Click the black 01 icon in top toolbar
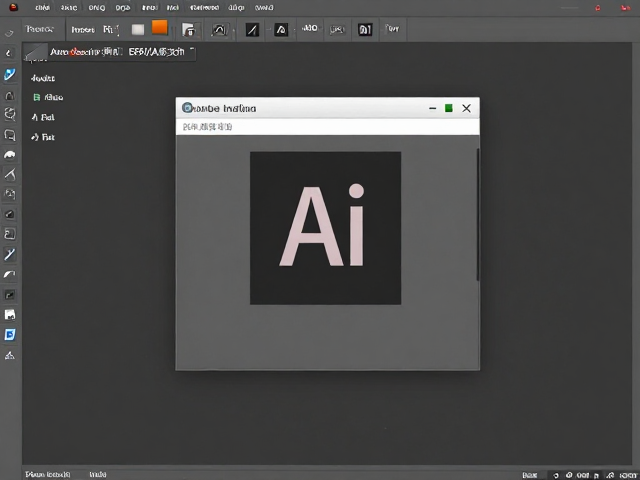 (365, 29)
